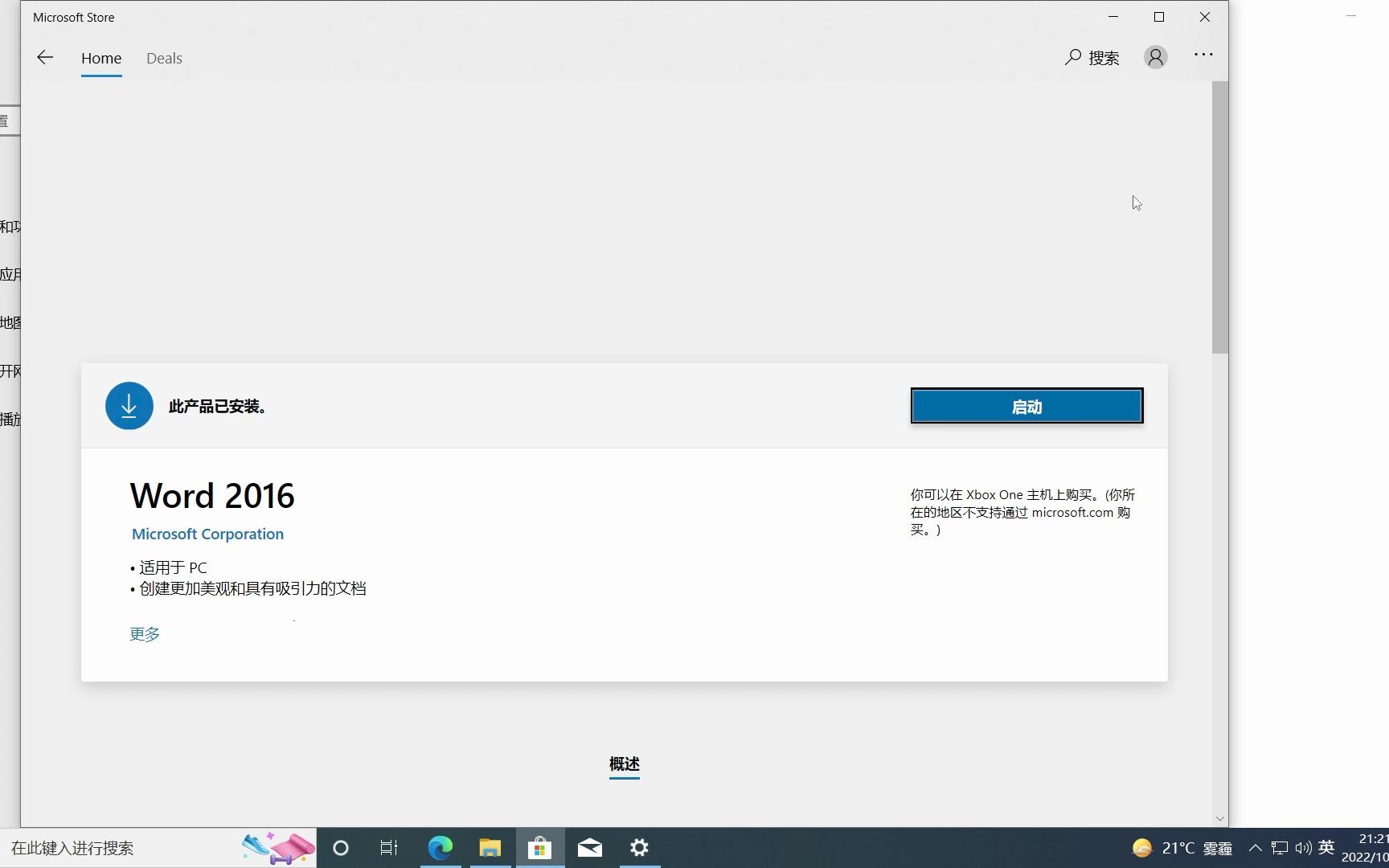Click the Cortana circle icon on the taskbar
The height and width of the screenshot is (868, 1389).
coord(340,847)
